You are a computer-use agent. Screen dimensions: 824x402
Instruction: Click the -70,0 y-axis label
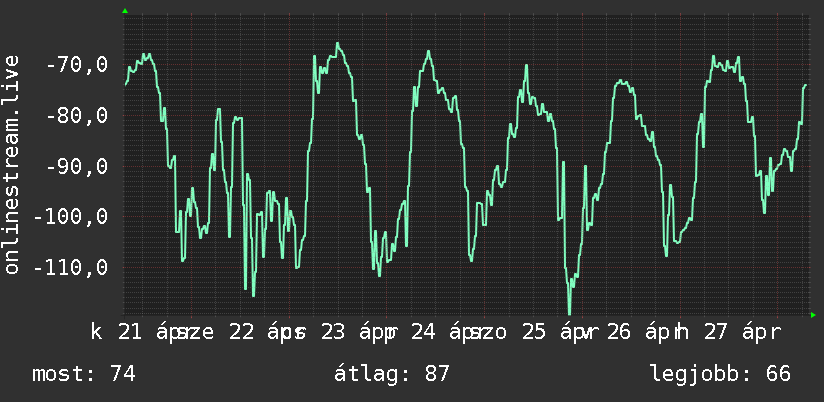coord(77,66)
